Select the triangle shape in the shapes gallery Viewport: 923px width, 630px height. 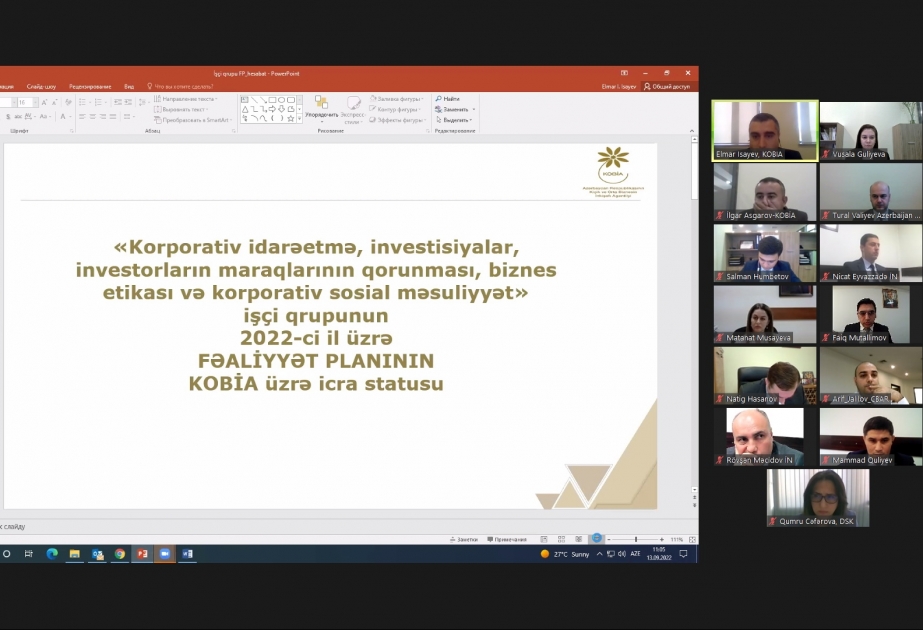245,109
